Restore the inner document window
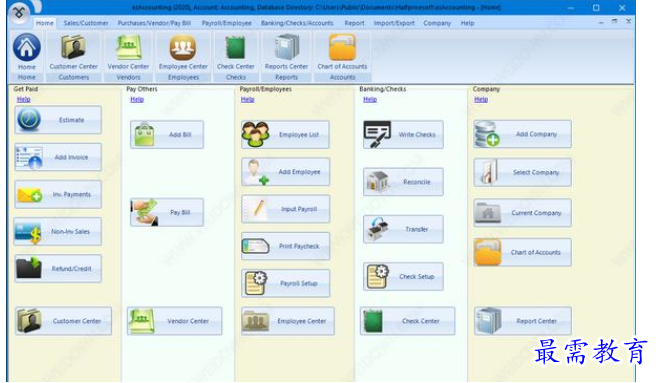 coord(614,21)
